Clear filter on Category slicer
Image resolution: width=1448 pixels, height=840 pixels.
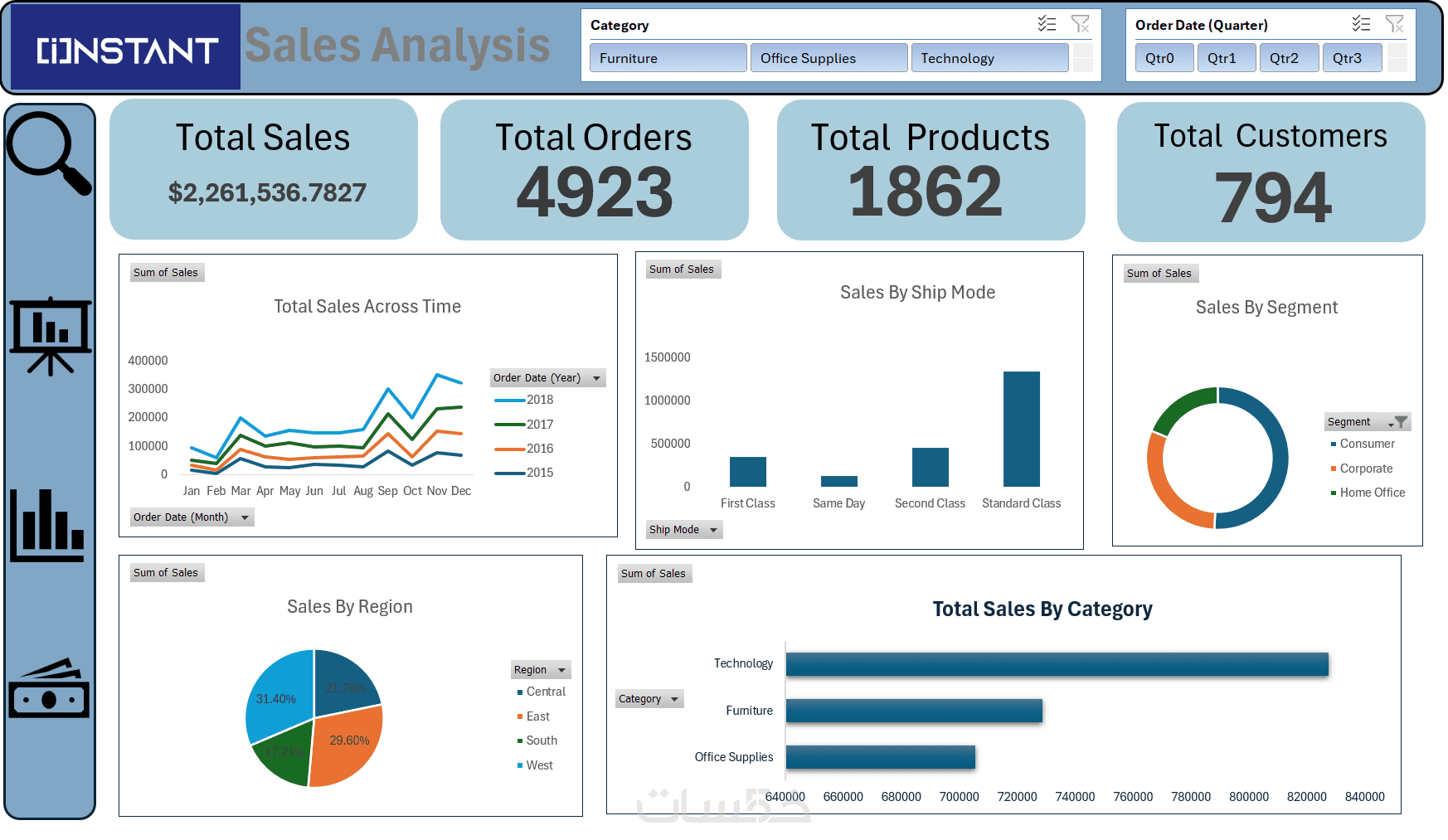[1080, 24]
